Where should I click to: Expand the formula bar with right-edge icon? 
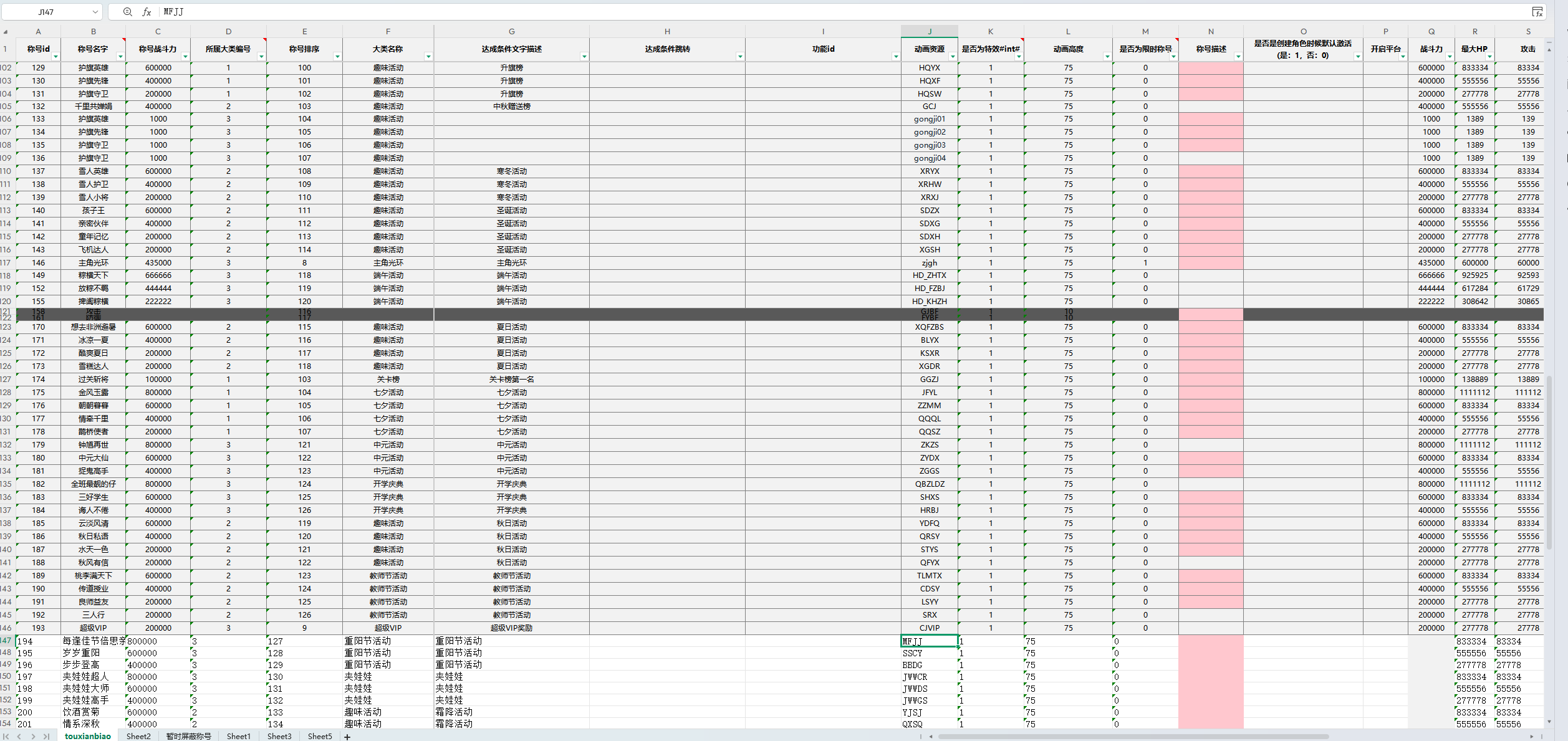(1537, 12)
